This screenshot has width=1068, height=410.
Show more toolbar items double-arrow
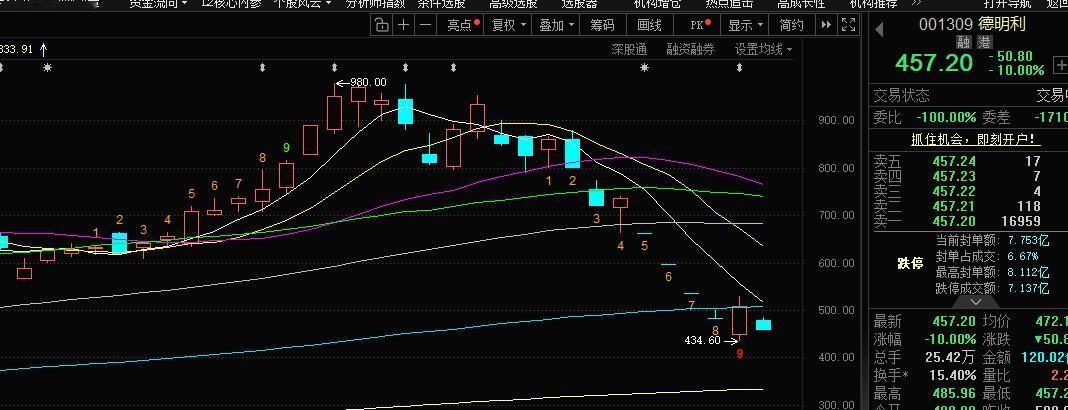coord(826,25)
